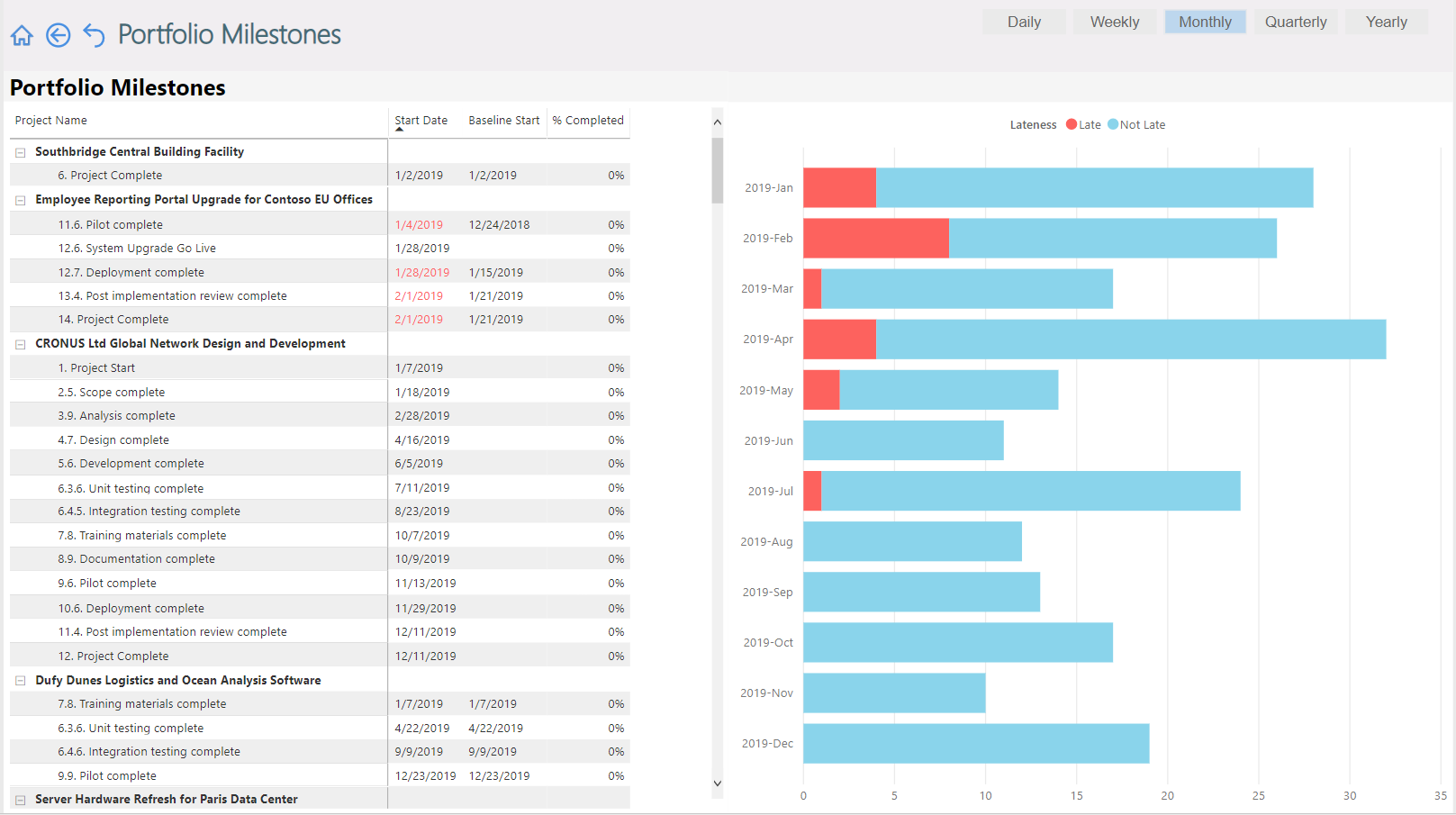Click the % Completed column header
1456x815 pixels.
click(588, 121)
